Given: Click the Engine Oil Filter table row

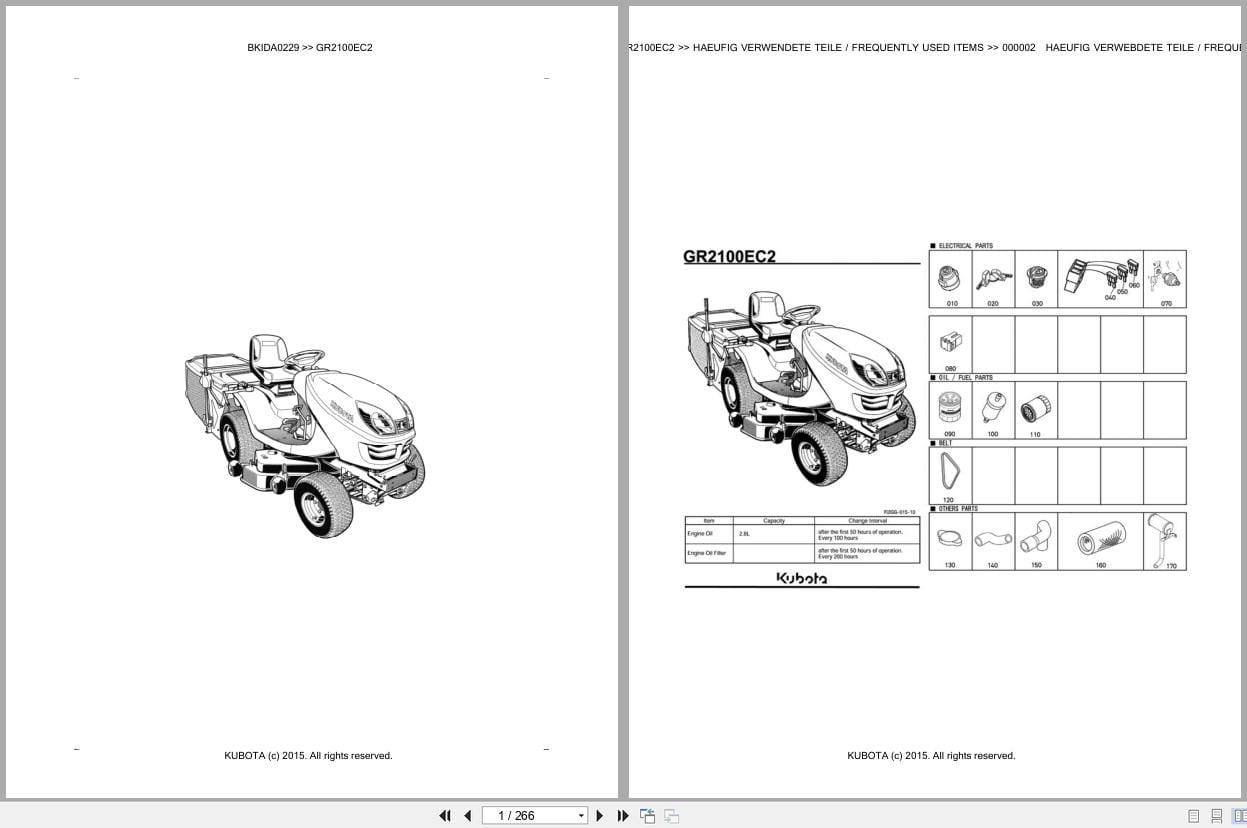Looking at the screenshot, I should tap(802, 553).
